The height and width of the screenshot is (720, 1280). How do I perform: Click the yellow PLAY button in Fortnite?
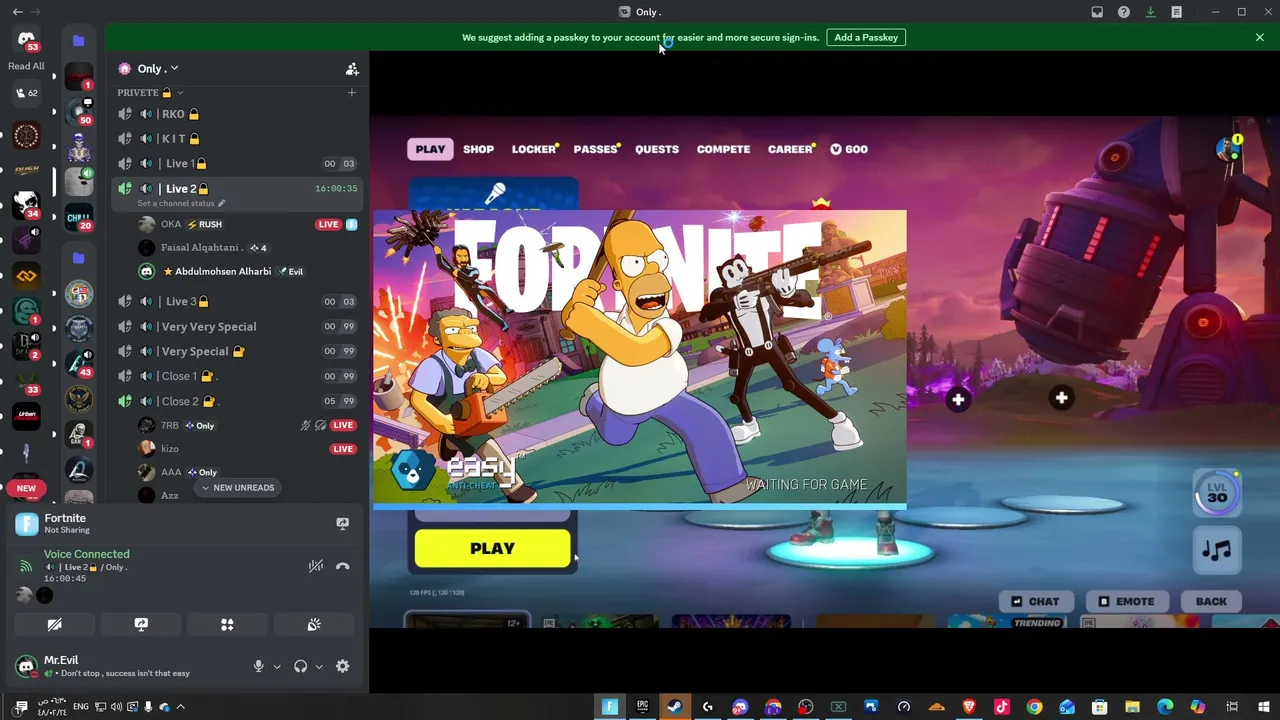pyautogui.click(x=492, y=549)
